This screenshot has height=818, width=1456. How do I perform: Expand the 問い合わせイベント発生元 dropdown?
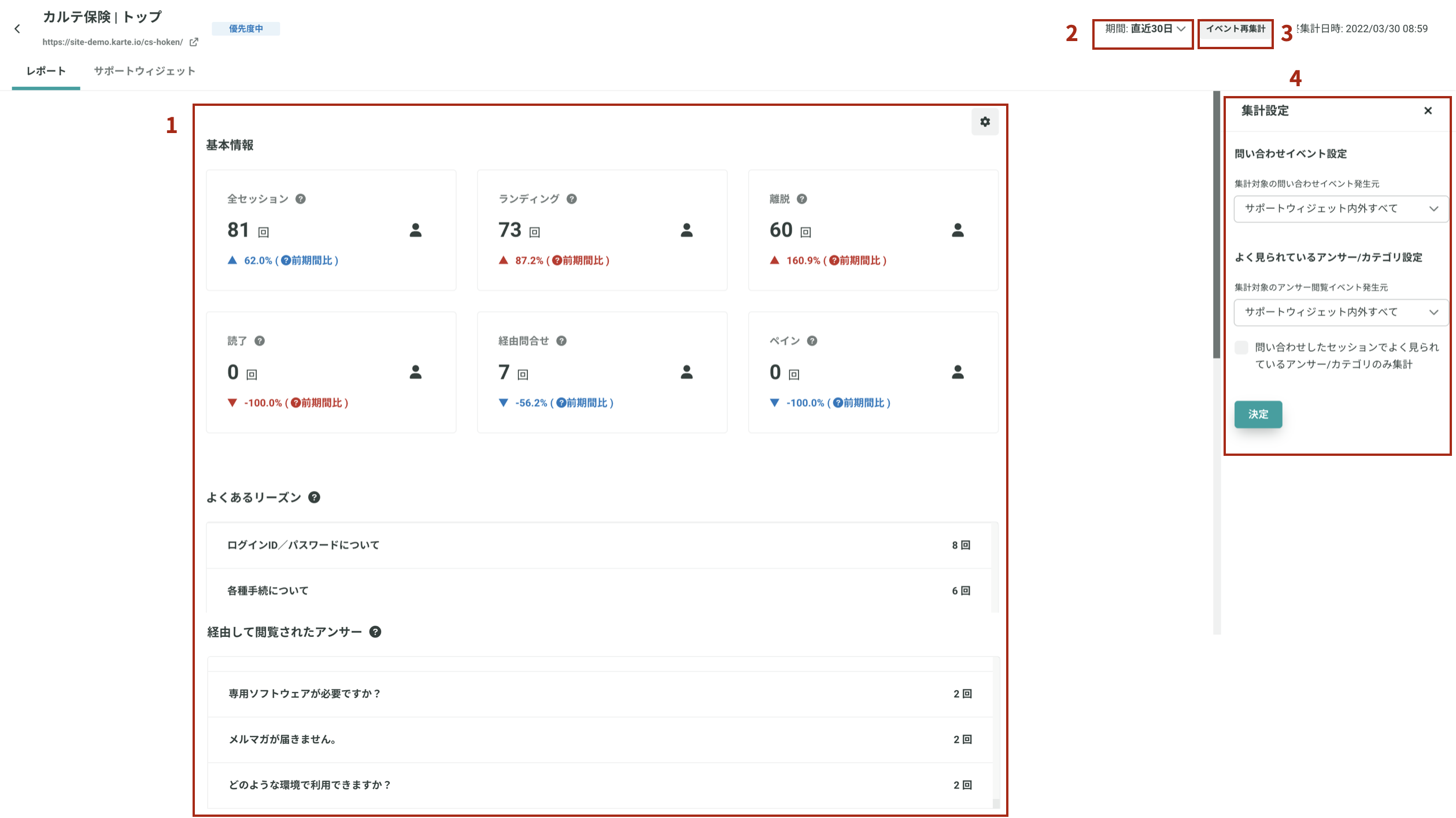[1340, 209]
